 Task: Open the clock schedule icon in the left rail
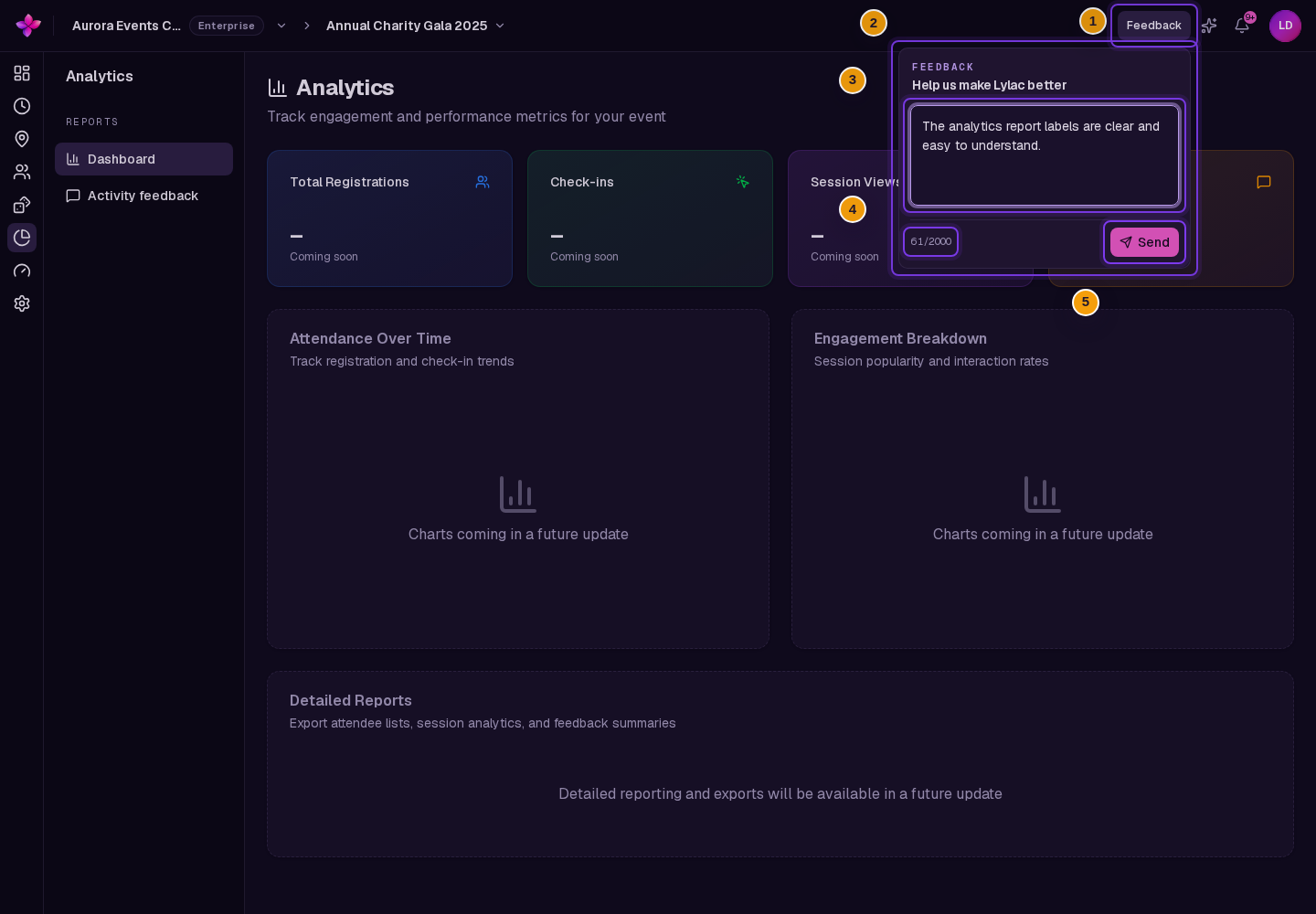(x=22, y=106)
